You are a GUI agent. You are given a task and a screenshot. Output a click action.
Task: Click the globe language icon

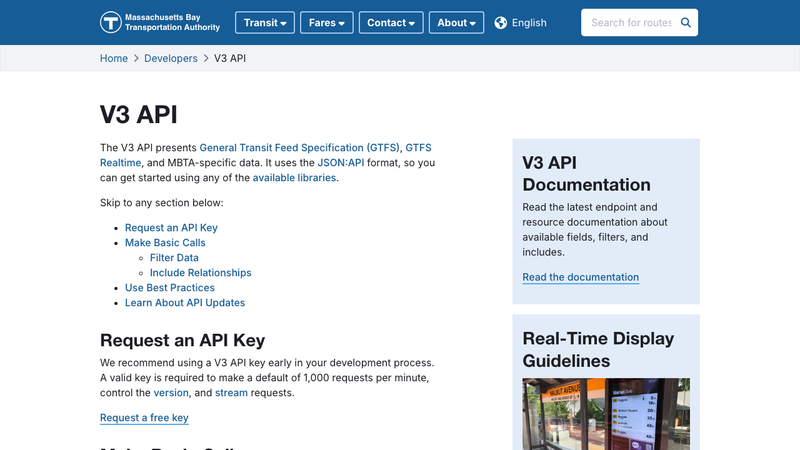(501, 22)
